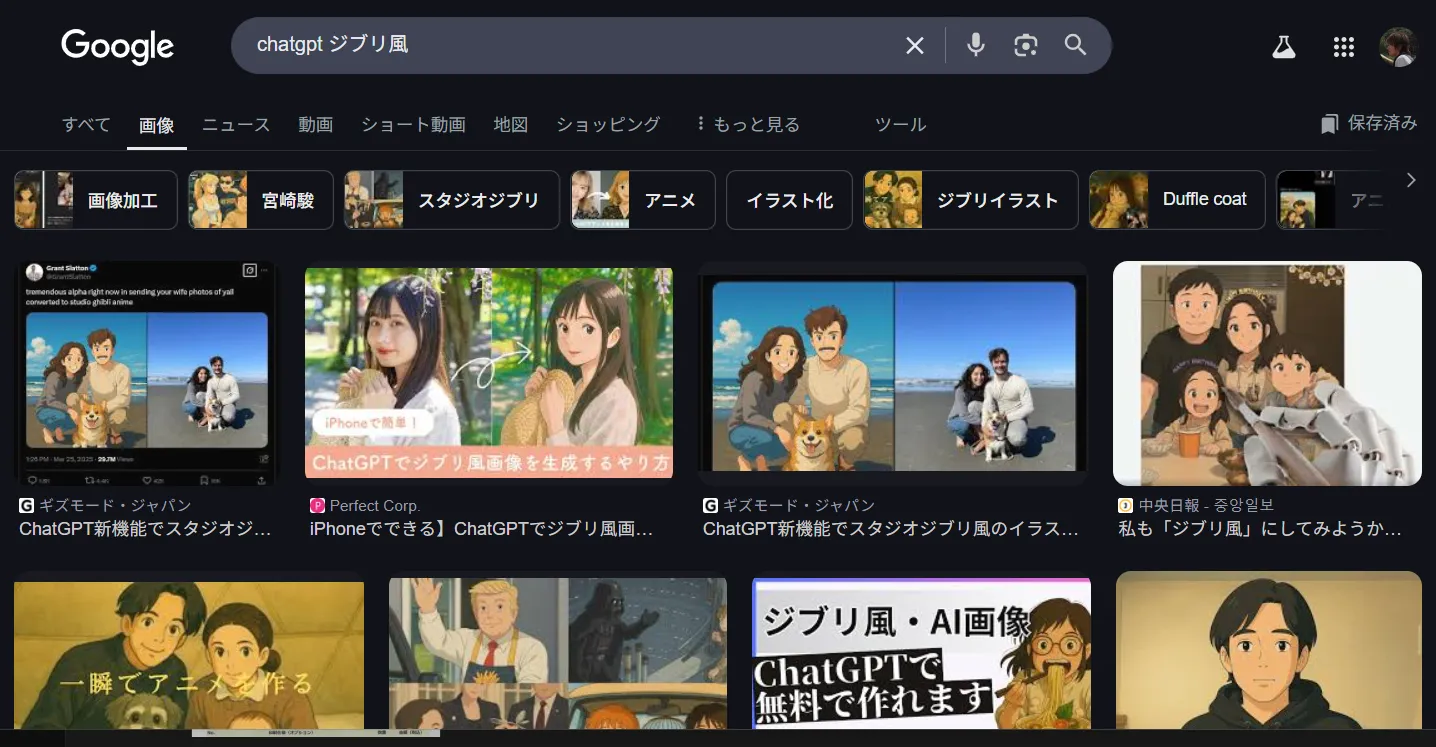Select the Duffle coat filter chip
This screenshot has width=1436, height=747.
tap(1177, 200)
